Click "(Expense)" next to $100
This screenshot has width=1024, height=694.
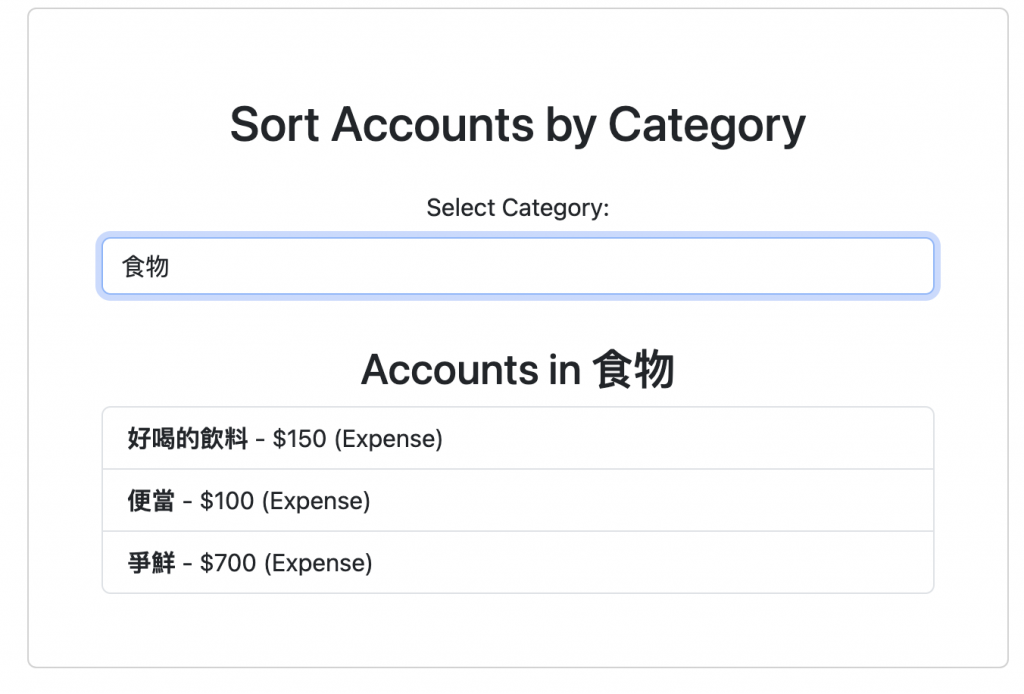(x=316, y=501)
